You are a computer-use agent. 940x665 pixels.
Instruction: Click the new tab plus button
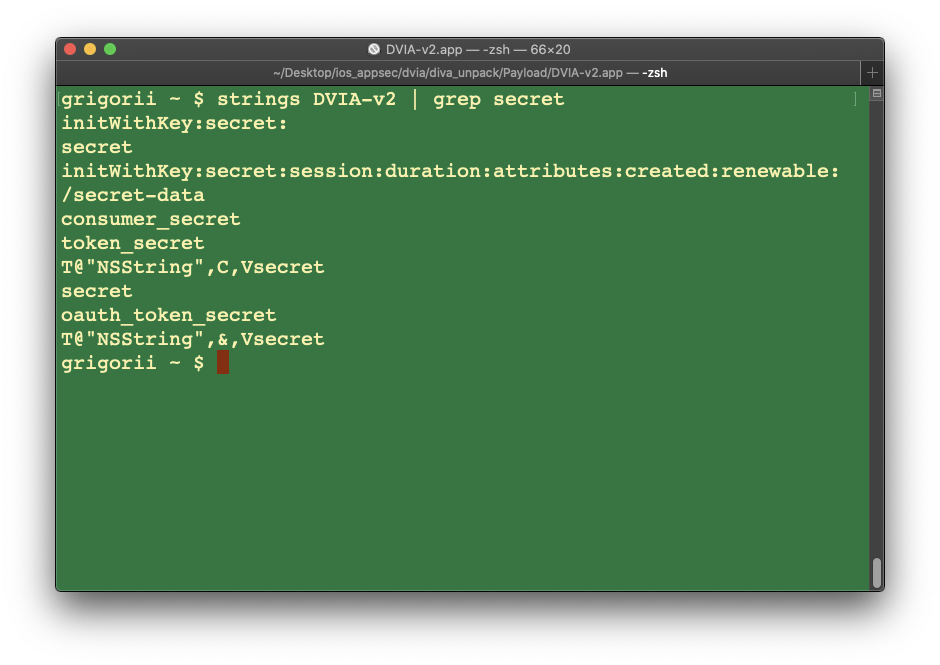(x=872, y=73)
